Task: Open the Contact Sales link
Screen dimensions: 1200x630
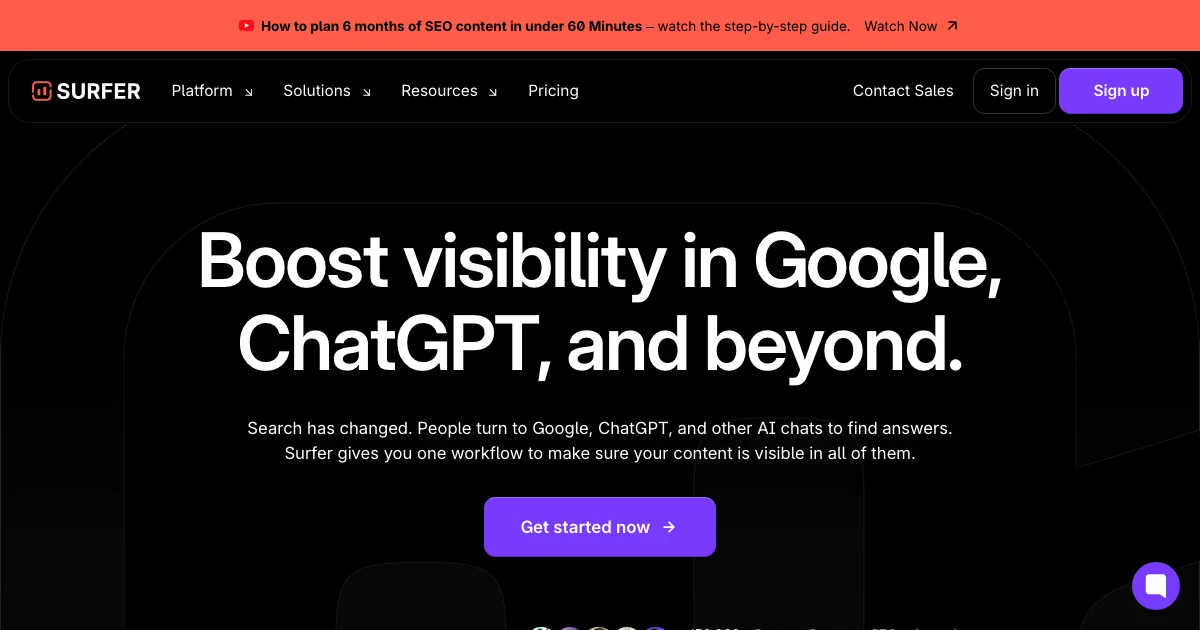Action: pos(903,91)
